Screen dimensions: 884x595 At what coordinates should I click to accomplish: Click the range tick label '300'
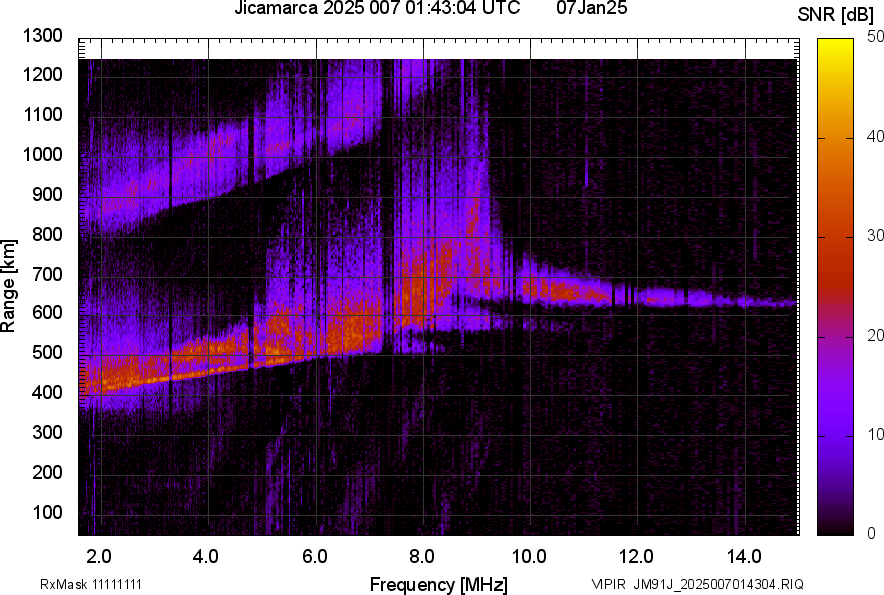[47, 432]
